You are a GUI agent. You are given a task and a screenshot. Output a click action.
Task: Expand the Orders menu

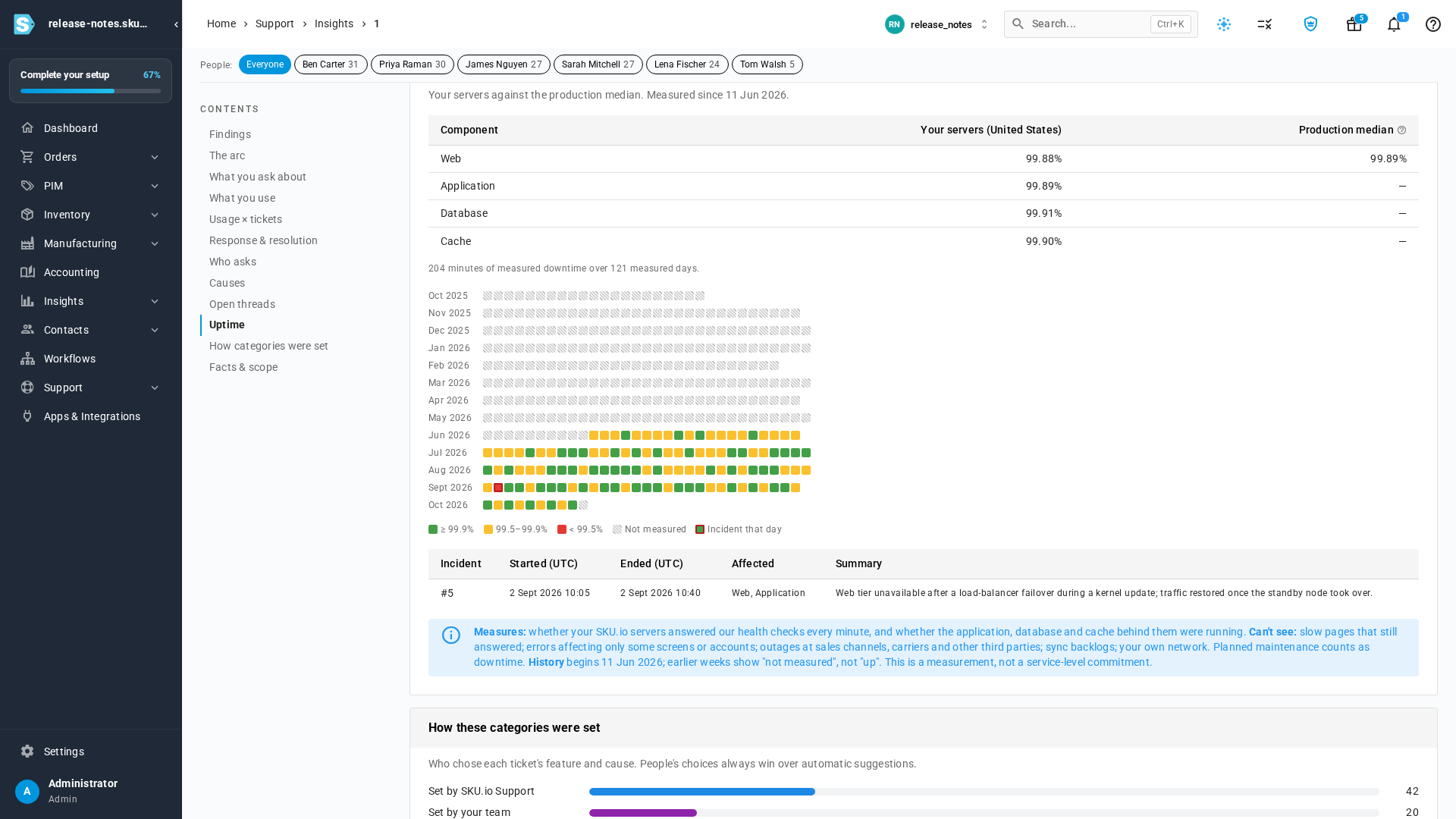pyautogui.click(x=90, y=157)
